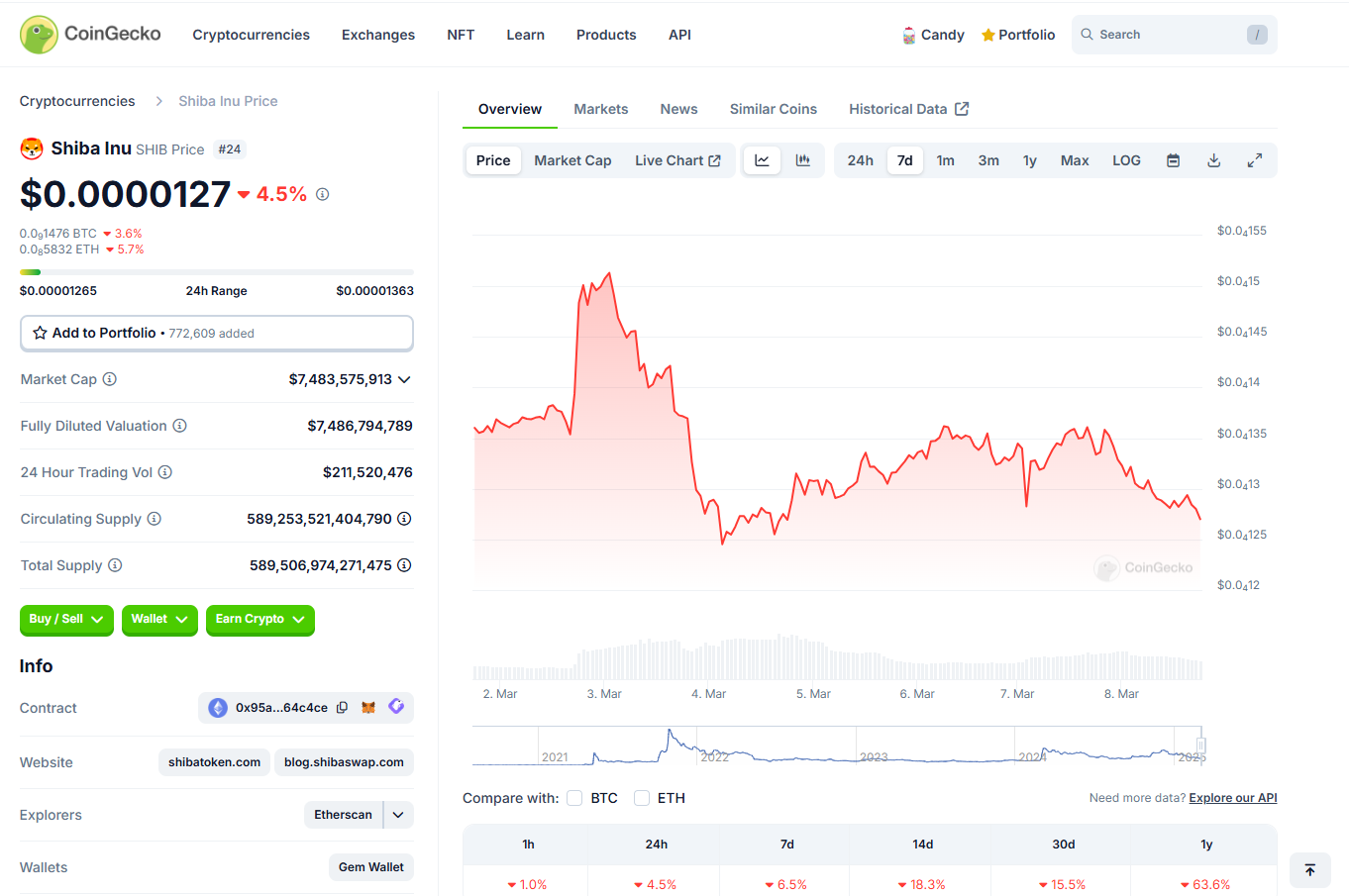
Task: Open Etherscan explorer link
Action: pyautogui.click(x=344, y=815)
